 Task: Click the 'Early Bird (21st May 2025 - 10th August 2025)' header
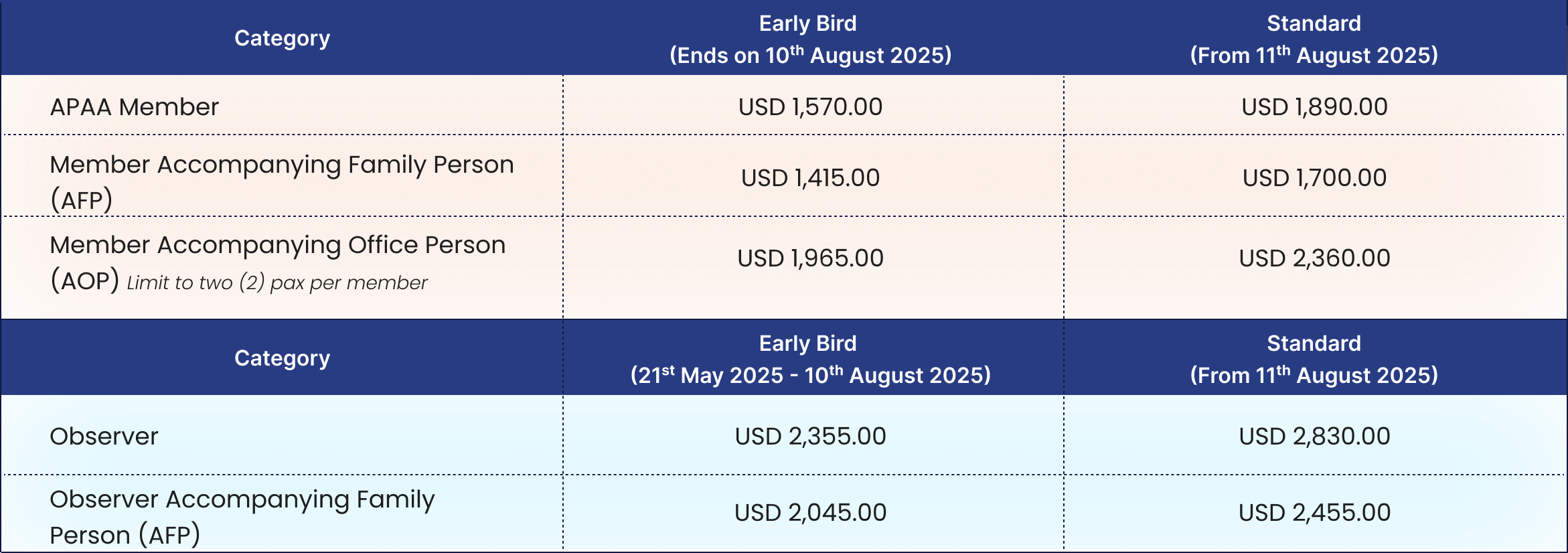click(x=810, y=359)
